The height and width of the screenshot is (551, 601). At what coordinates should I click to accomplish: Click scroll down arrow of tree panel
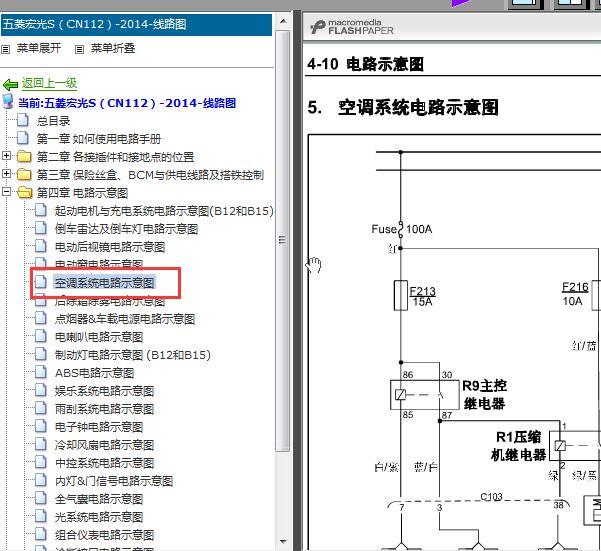283,542
